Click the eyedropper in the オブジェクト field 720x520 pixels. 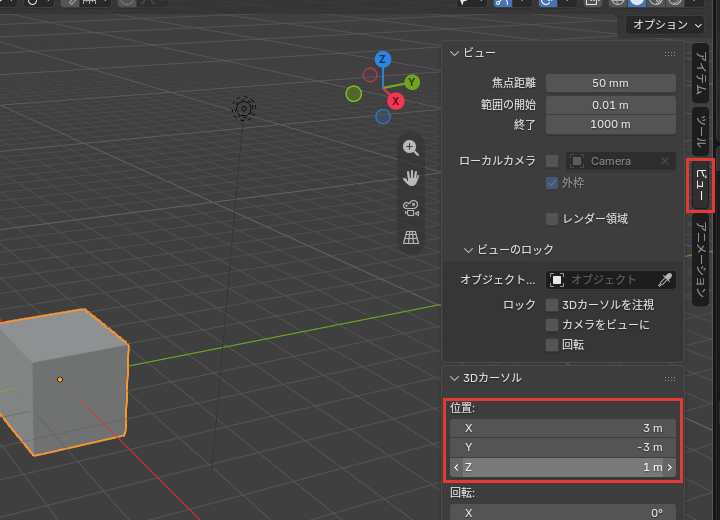[x=664, y=280]
